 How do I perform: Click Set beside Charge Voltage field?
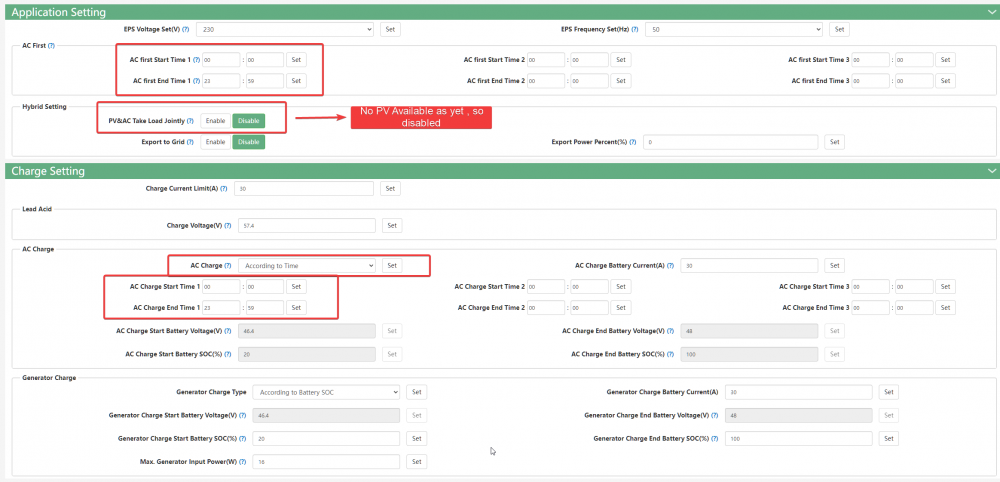[392, 226]
